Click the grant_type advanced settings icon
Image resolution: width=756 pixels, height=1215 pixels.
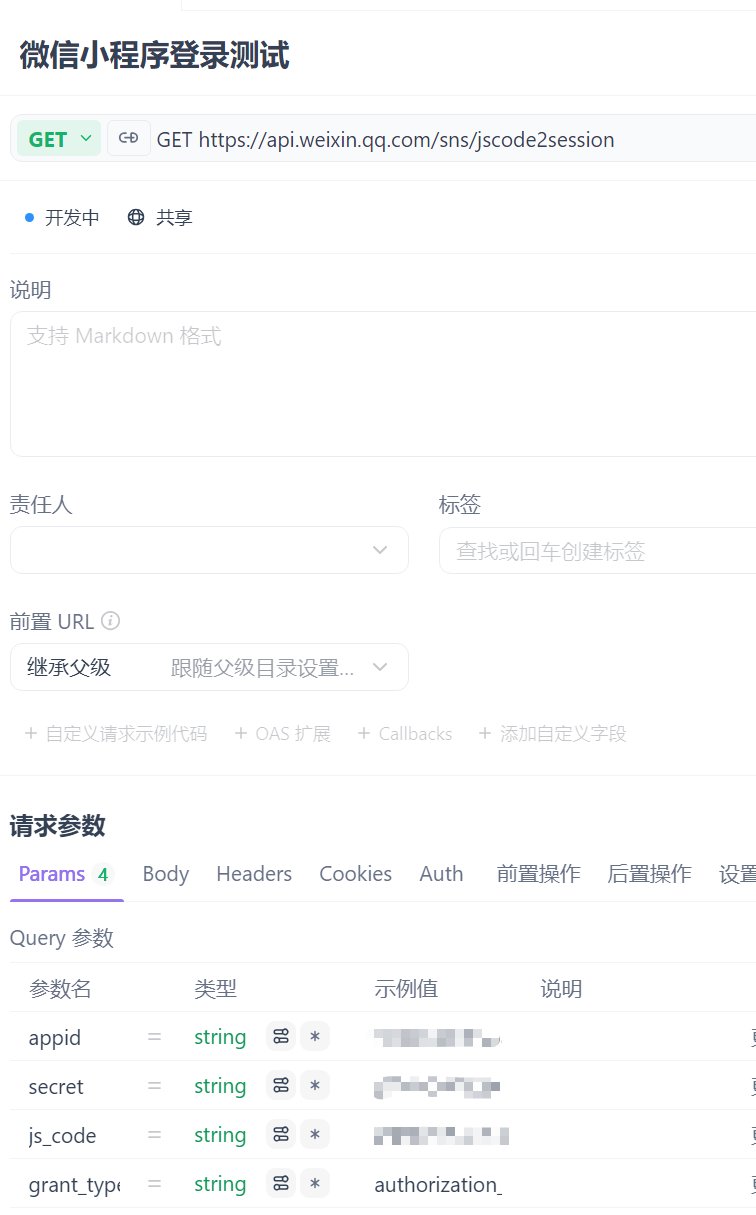tap(281, 1184)
